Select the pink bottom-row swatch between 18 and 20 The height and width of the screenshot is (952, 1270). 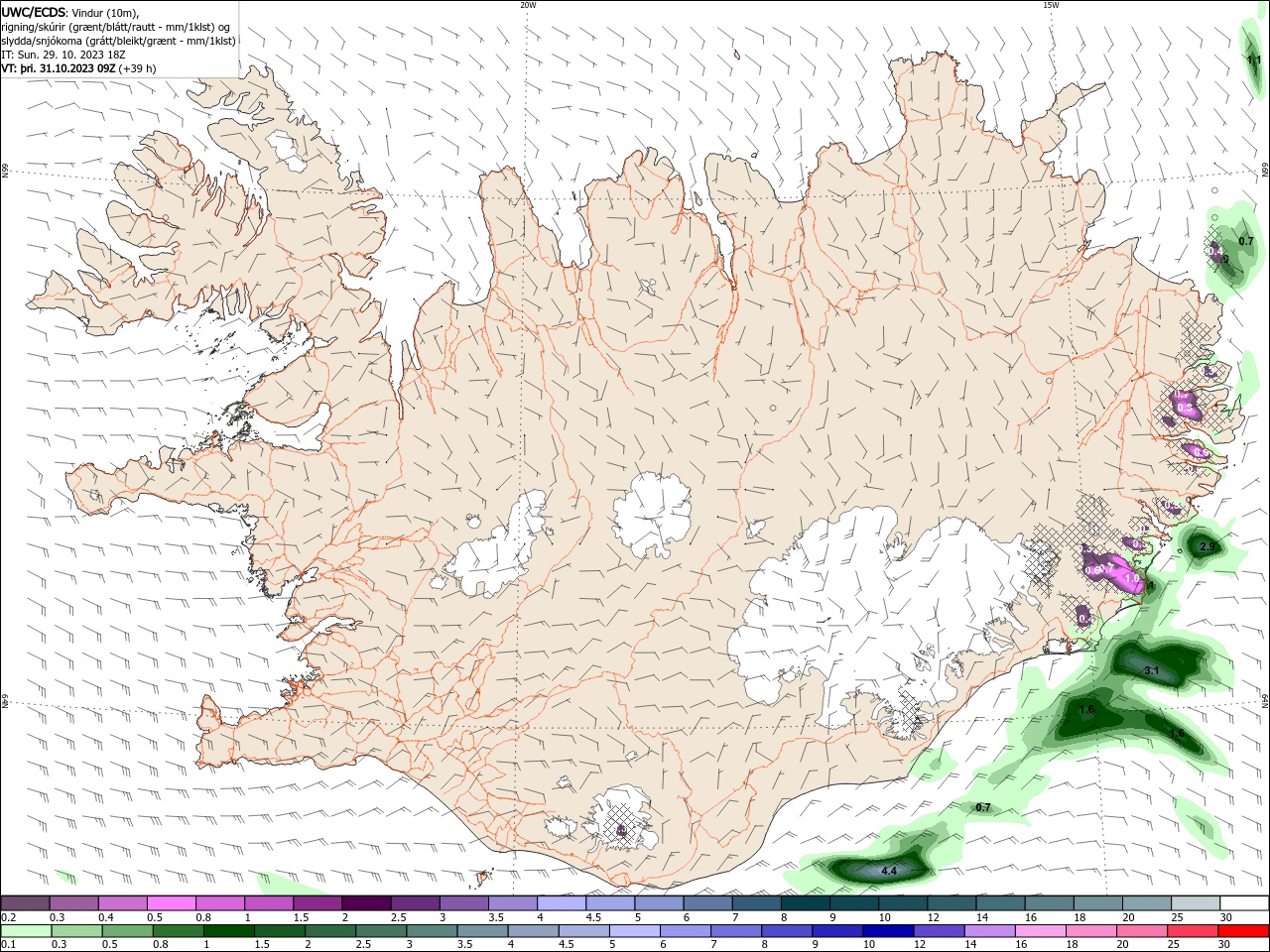(1090, 931)
